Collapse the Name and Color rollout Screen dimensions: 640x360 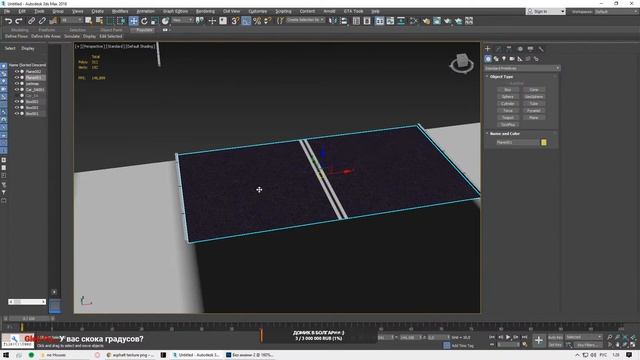pyautogui.click(x=504, y=133)
